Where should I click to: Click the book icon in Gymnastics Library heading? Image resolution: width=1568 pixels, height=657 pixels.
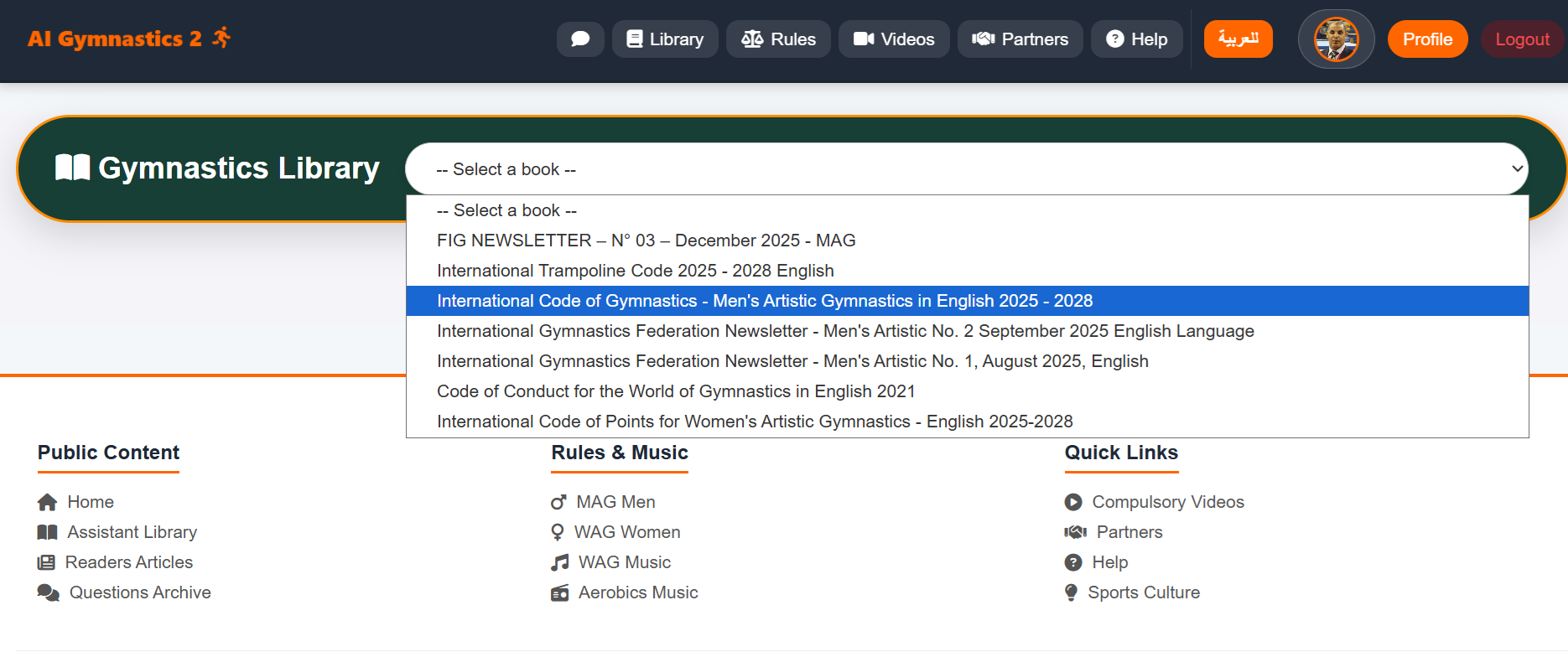click(x=72, y=168)
